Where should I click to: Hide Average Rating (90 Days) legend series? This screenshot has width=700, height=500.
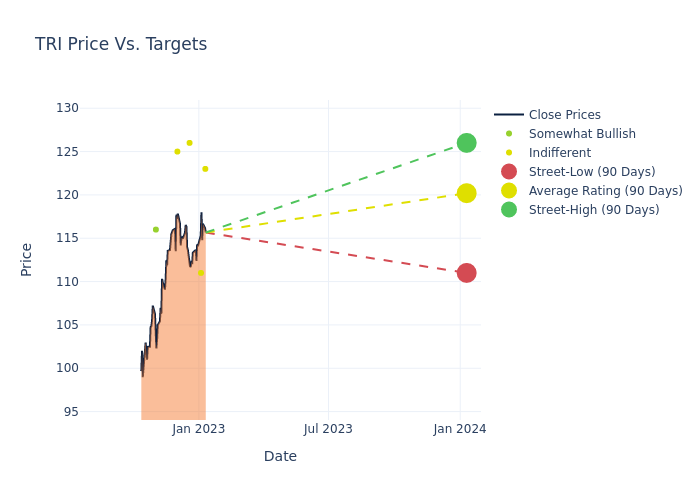click(x=605, y=191)
